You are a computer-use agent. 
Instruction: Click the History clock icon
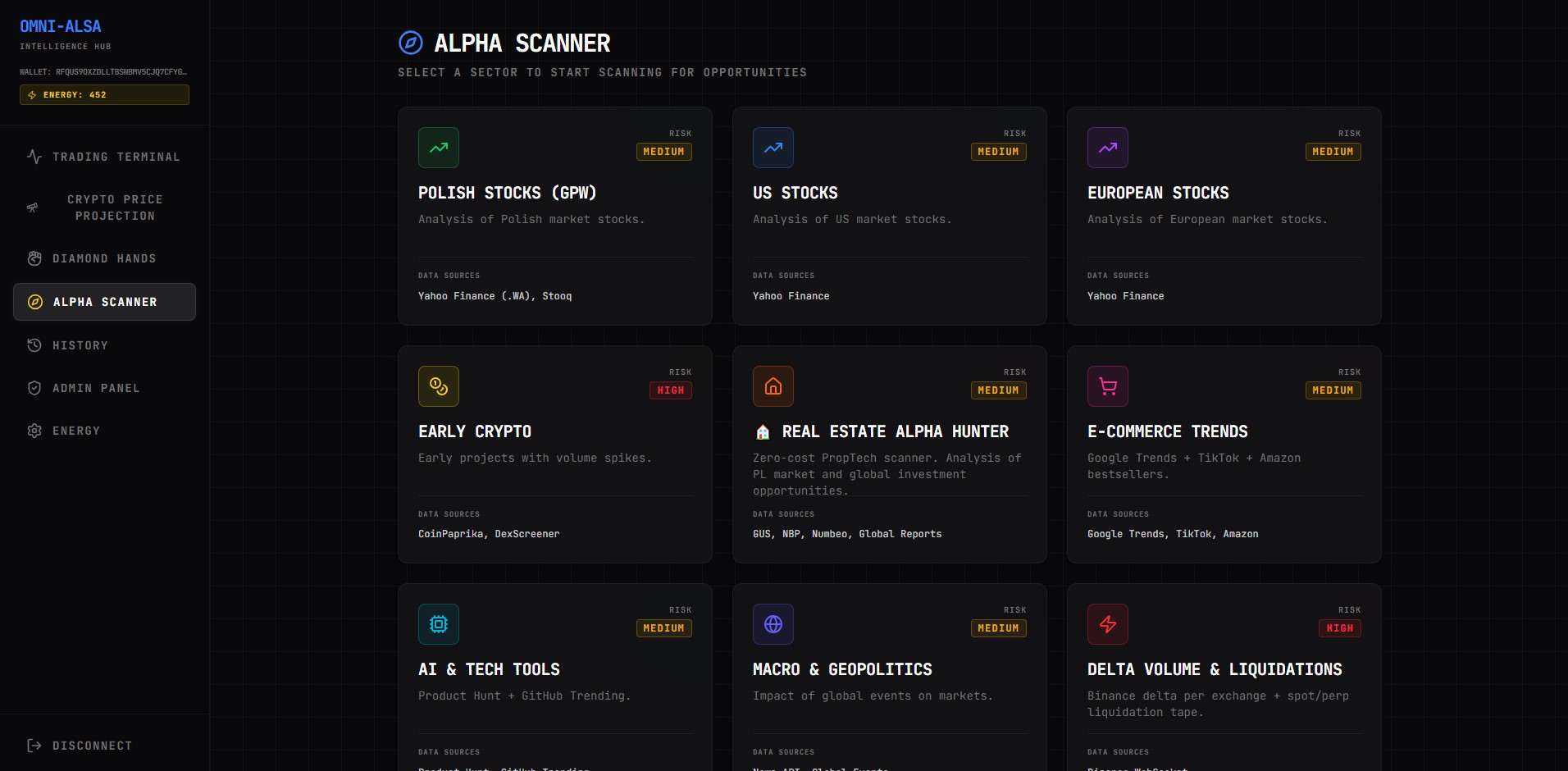(34, 345)
